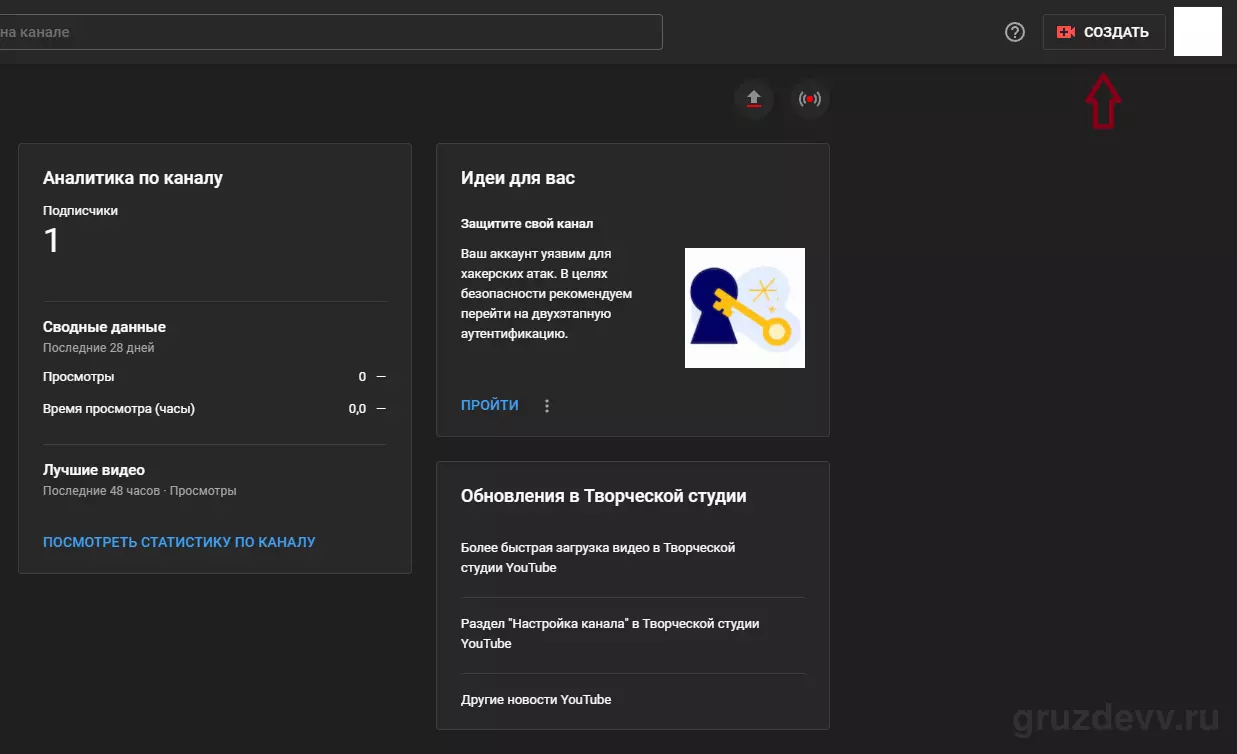This screenshot has height=754, width=1237.
Task: Focus the channel search input field
Action: (331, 32)
